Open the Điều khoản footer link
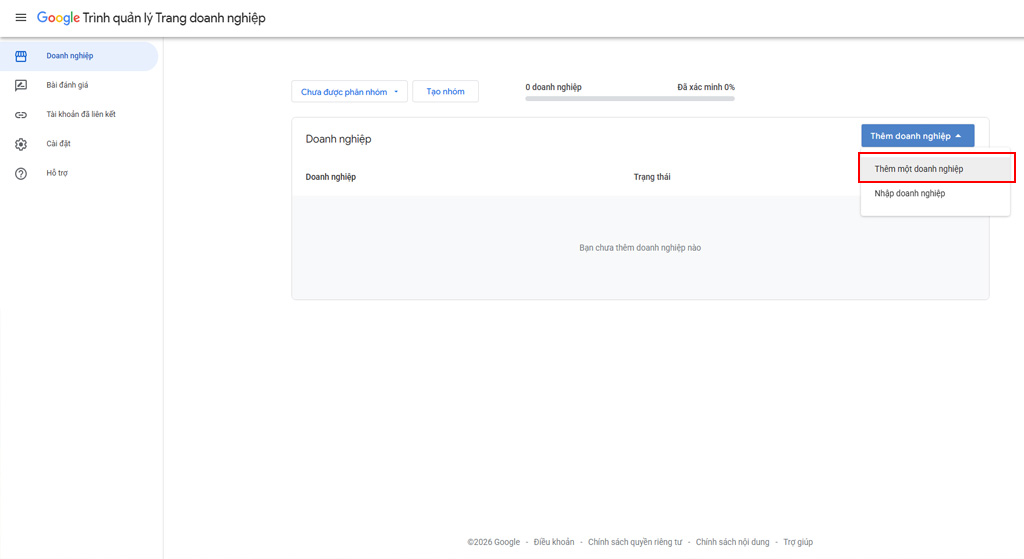1024x559 pixels. [x=554, y=542]
